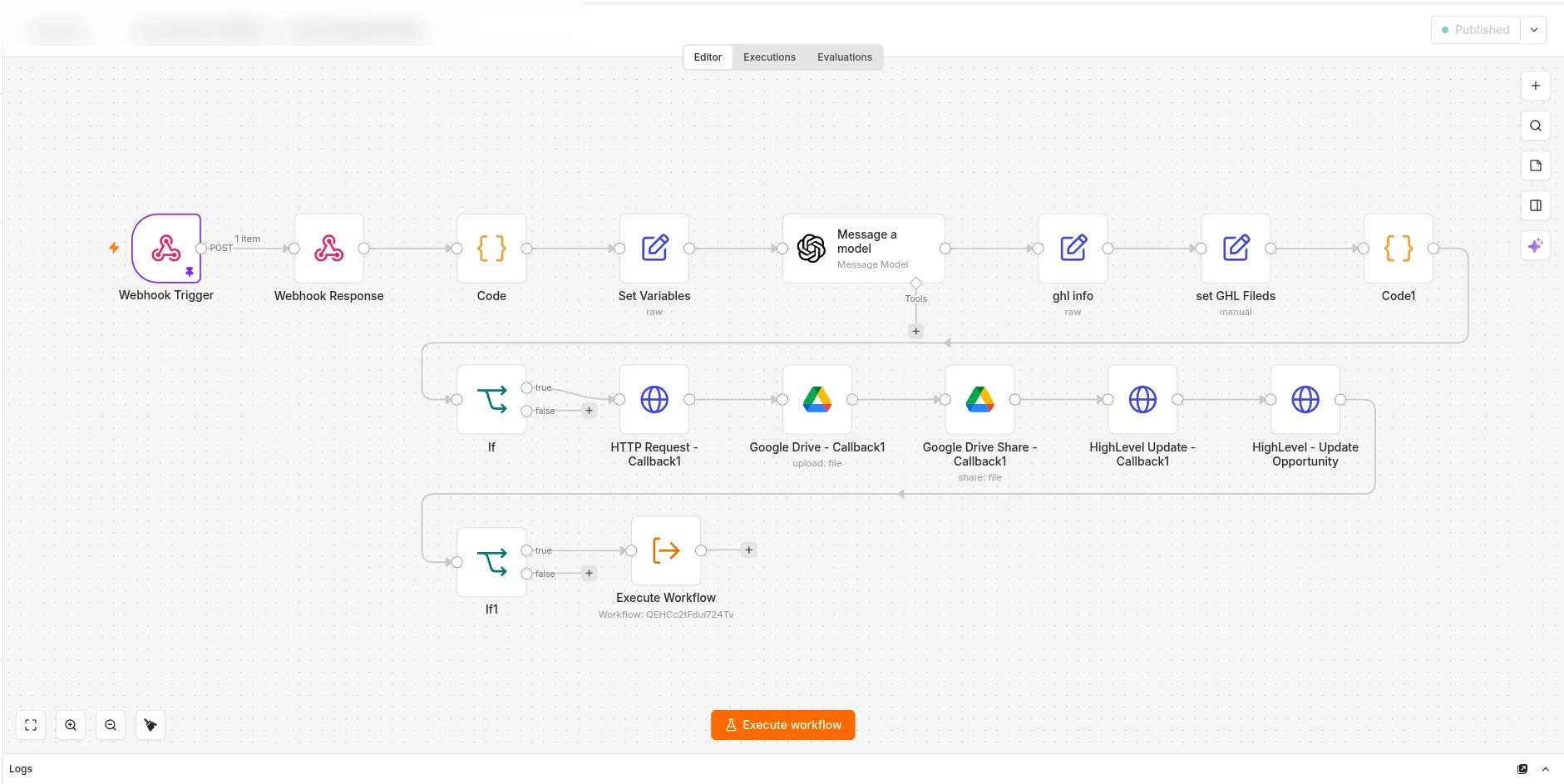Select the Message a model node
The width and height of the screenshot is (1564, 784).
[863, 249]
